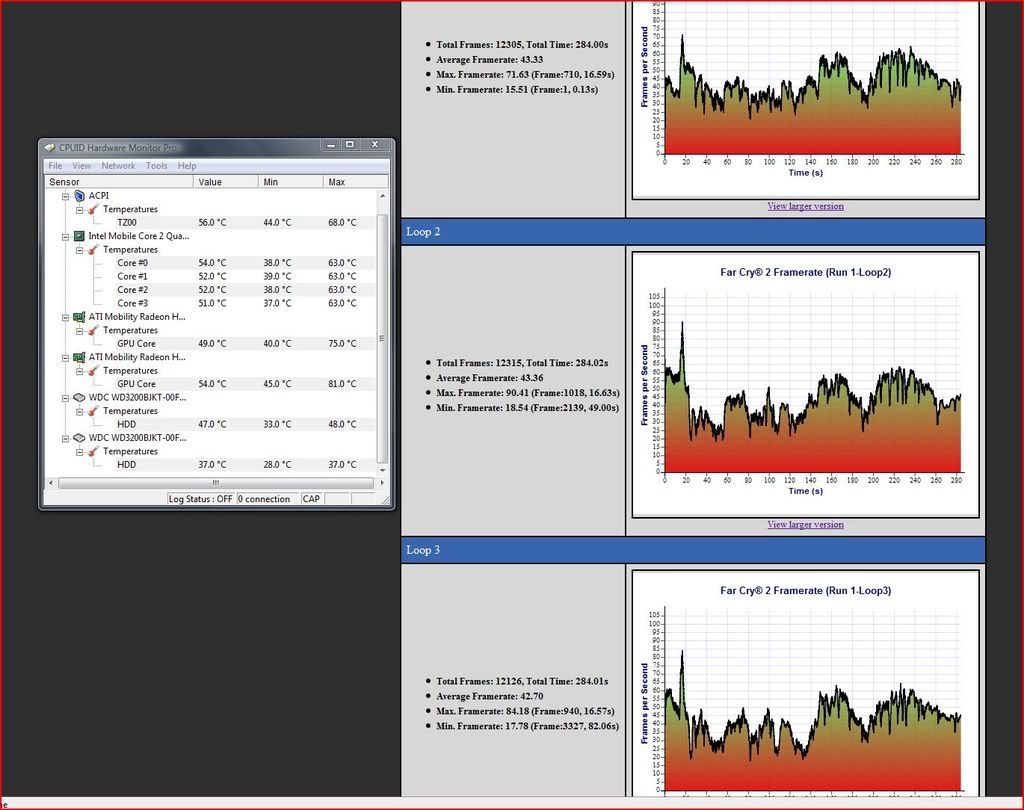This screenshot has width=1024, height=810.
Task: Click the scroll-up arrow of the sensor list
Action: [383, 196]
